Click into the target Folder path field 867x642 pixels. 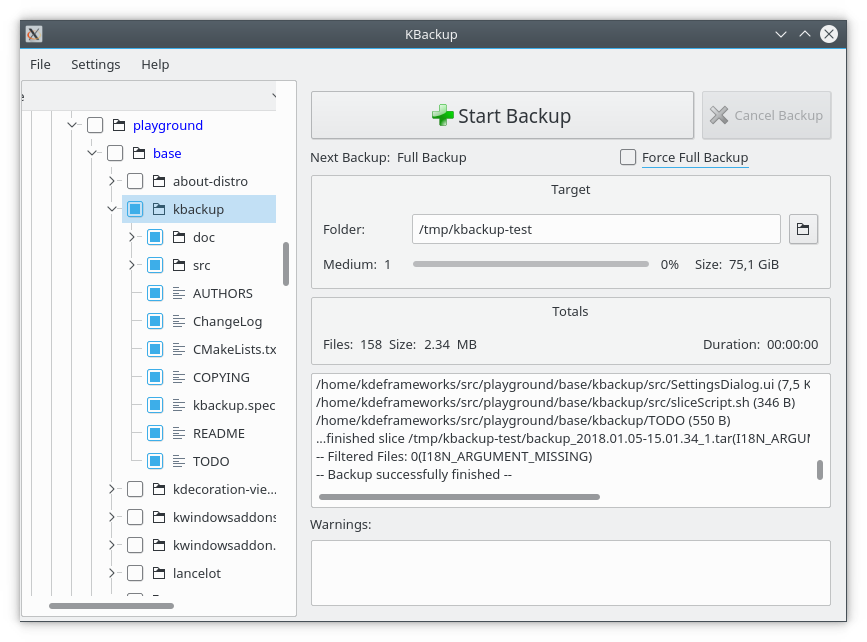[x=595, y=229]
